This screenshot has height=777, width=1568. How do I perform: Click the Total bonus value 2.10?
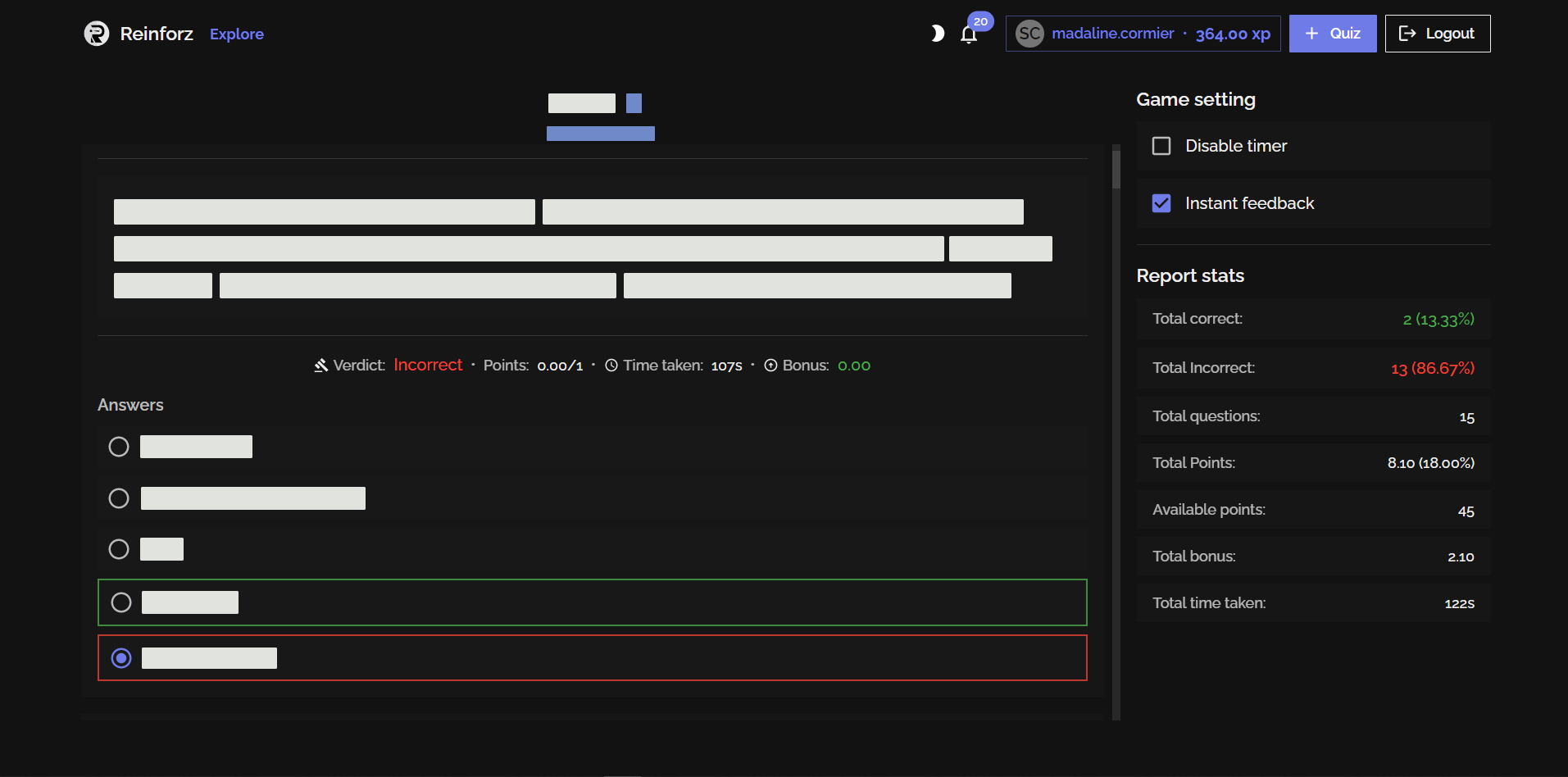point(1461,557)
